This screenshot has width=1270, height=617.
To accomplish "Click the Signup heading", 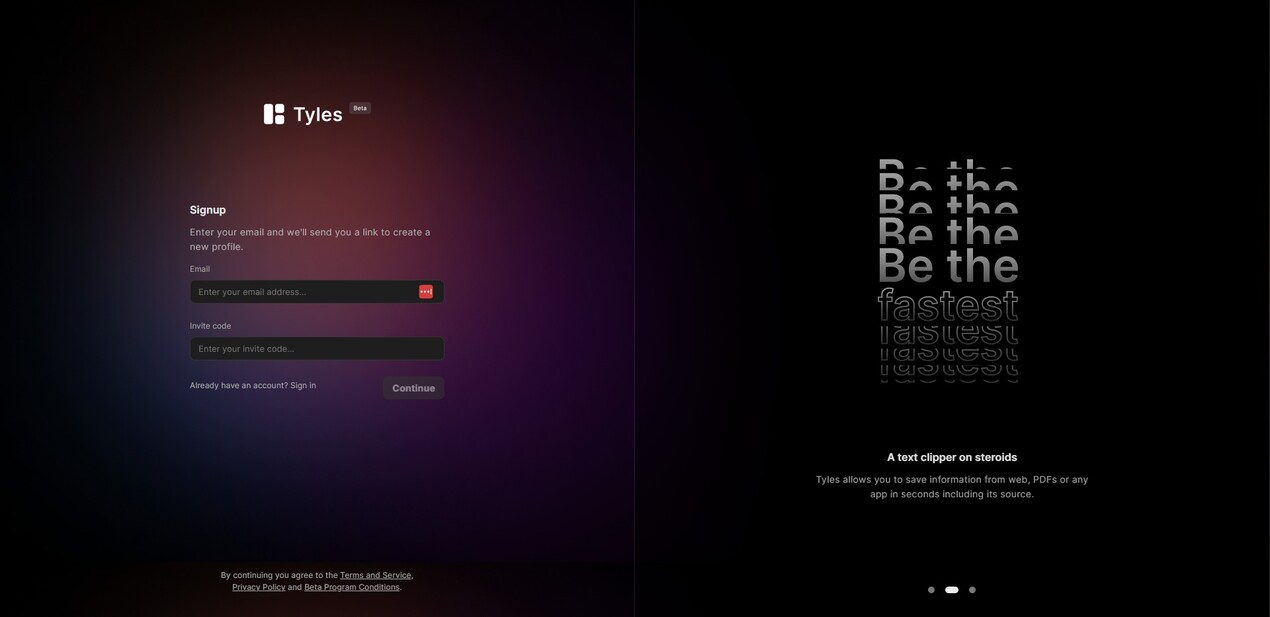I will (x=208, y=210).
